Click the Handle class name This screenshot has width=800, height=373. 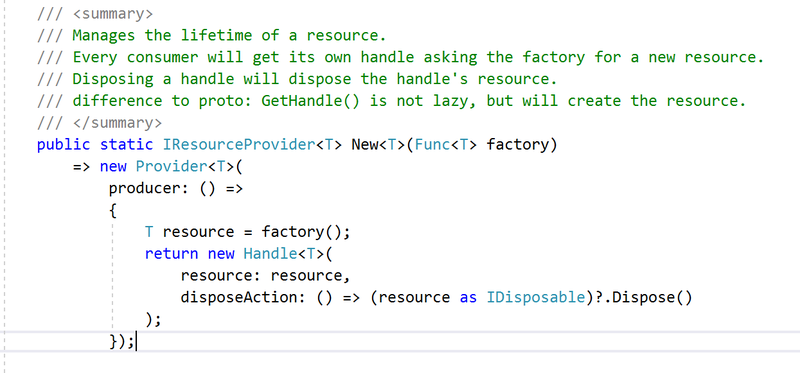(270, 254)
